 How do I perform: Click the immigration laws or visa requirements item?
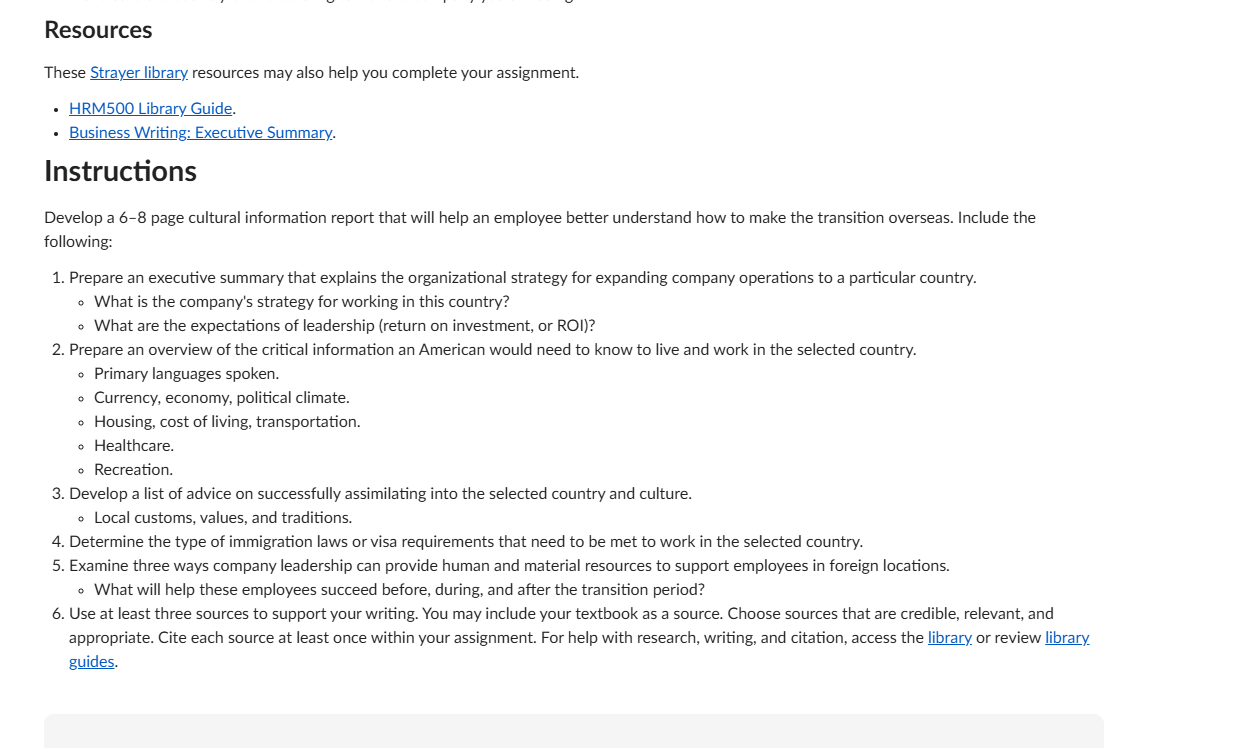465,542
